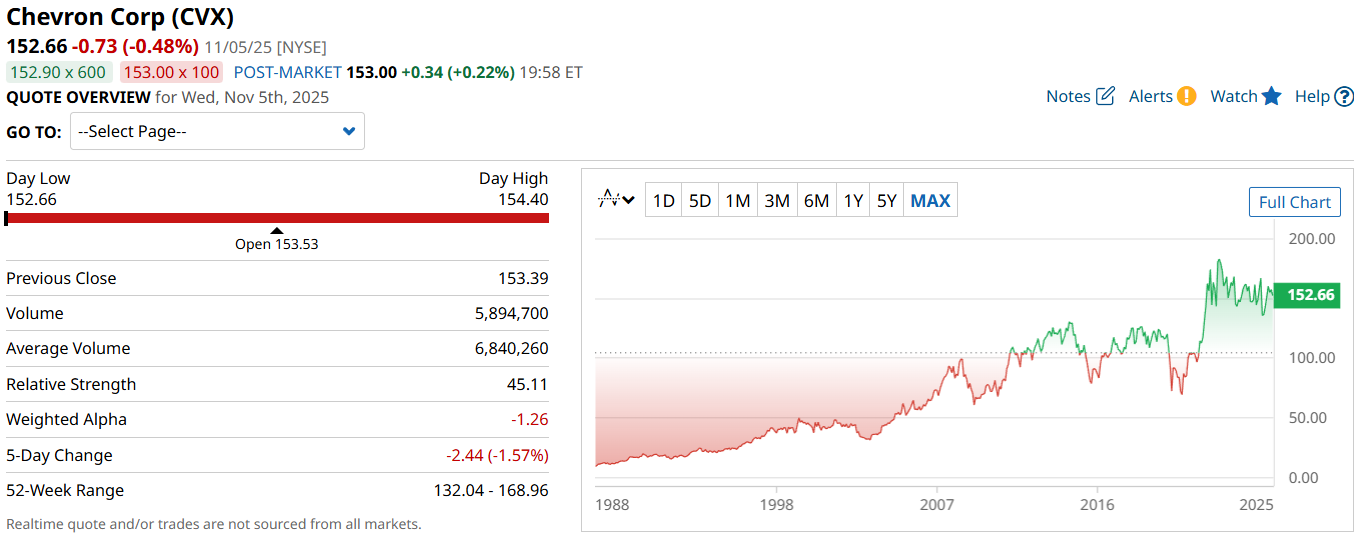Click the Open 153.53 triangle marker
This screenshot has width=1363, height=542.
[277, 231]
